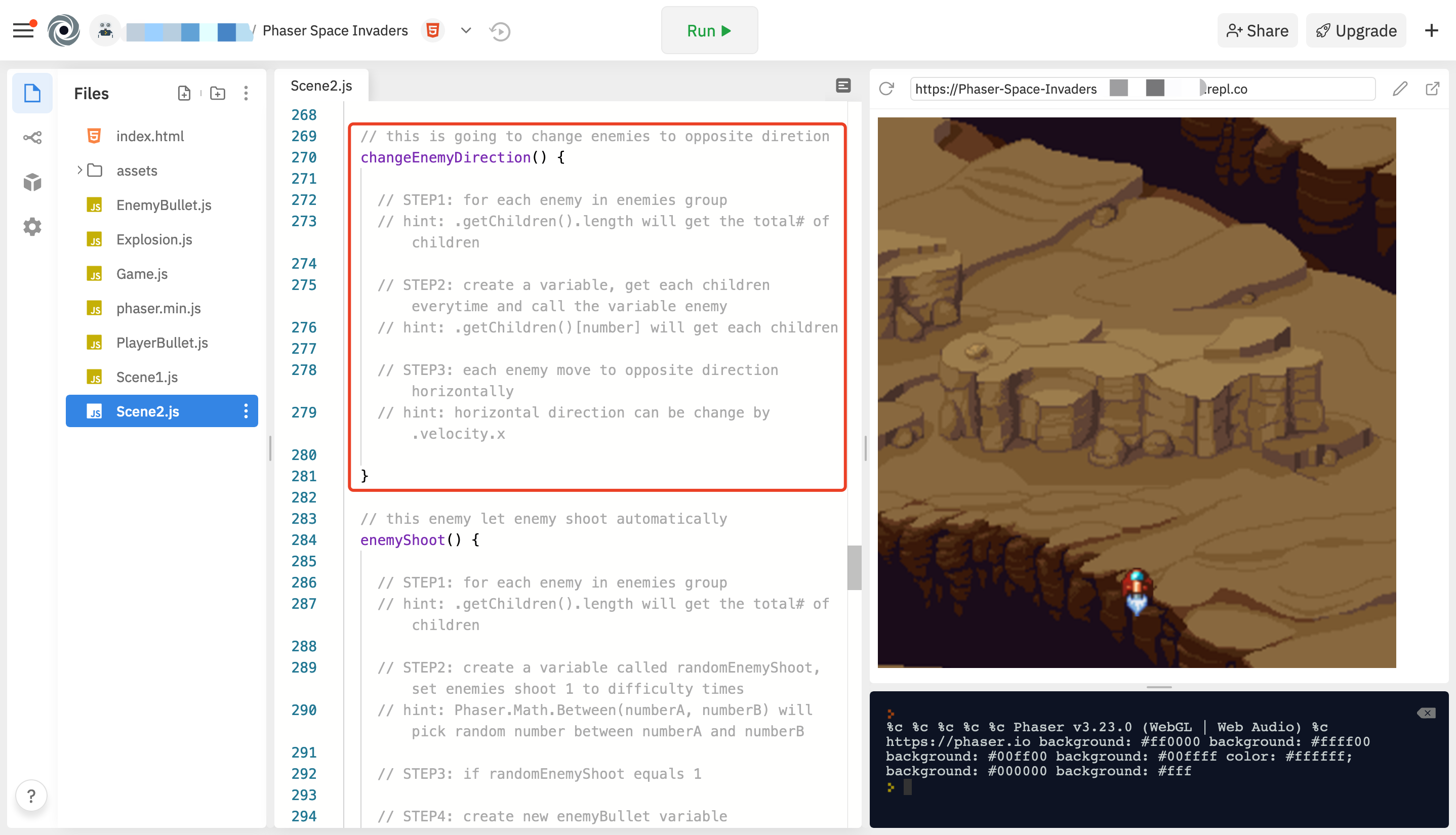Click the editor vertical scrollbar thumb
1456x835 pixels.
(x=854, y=567)
